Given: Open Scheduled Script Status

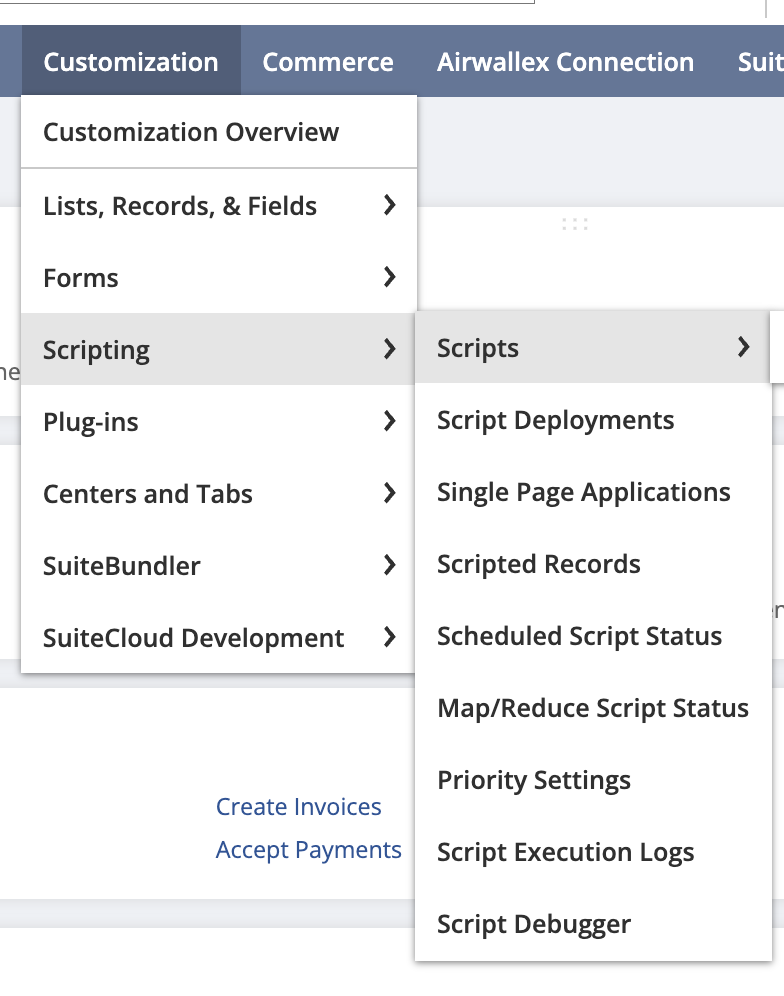Looking at the screenshot, I should [x=579, y=636].
